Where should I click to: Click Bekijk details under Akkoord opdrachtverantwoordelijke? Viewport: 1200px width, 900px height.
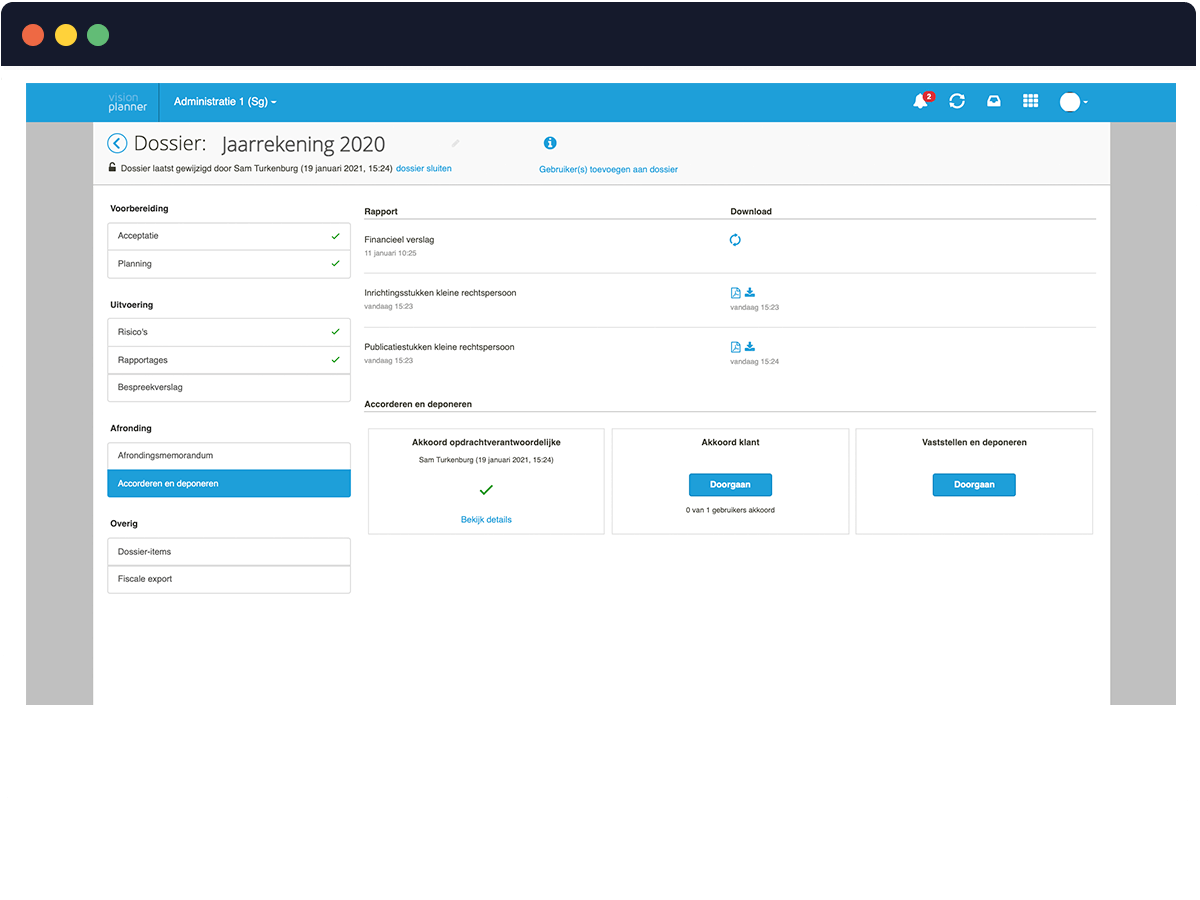[486, 519]
